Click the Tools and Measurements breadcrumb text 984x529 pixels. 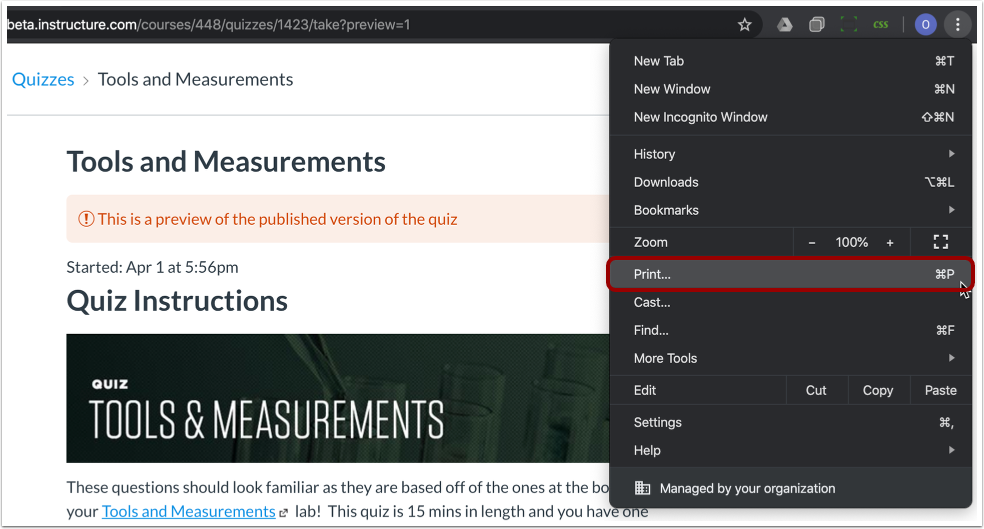[195, 80]
